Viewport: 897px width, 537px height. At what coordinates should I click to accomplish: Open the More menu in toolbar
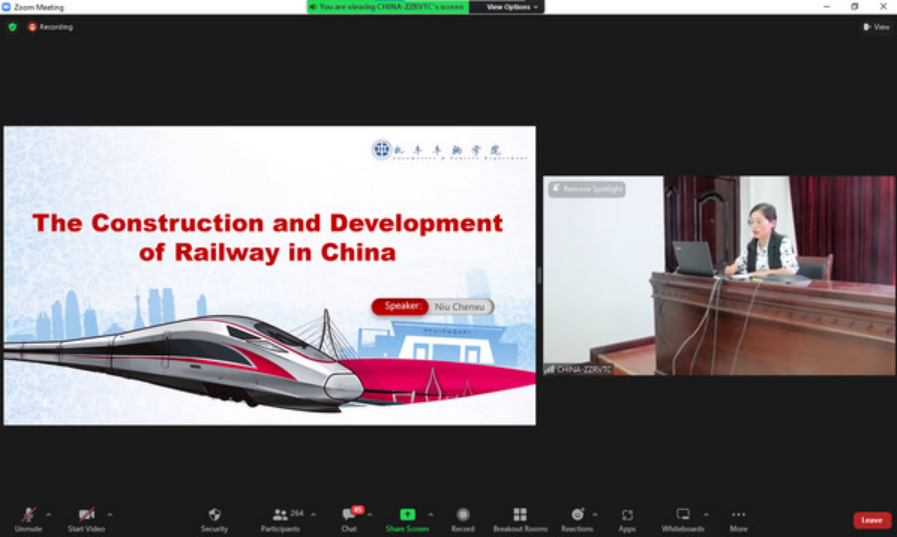tap(738, 515)
